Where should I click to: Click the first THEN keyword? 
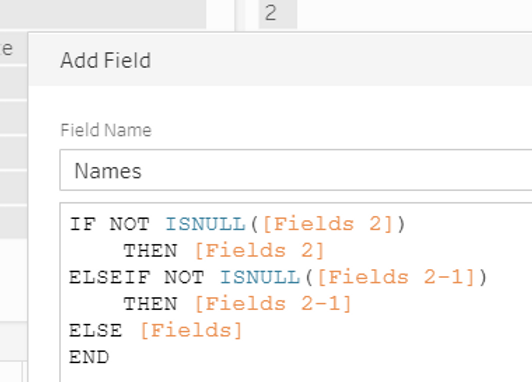point(150,251)
